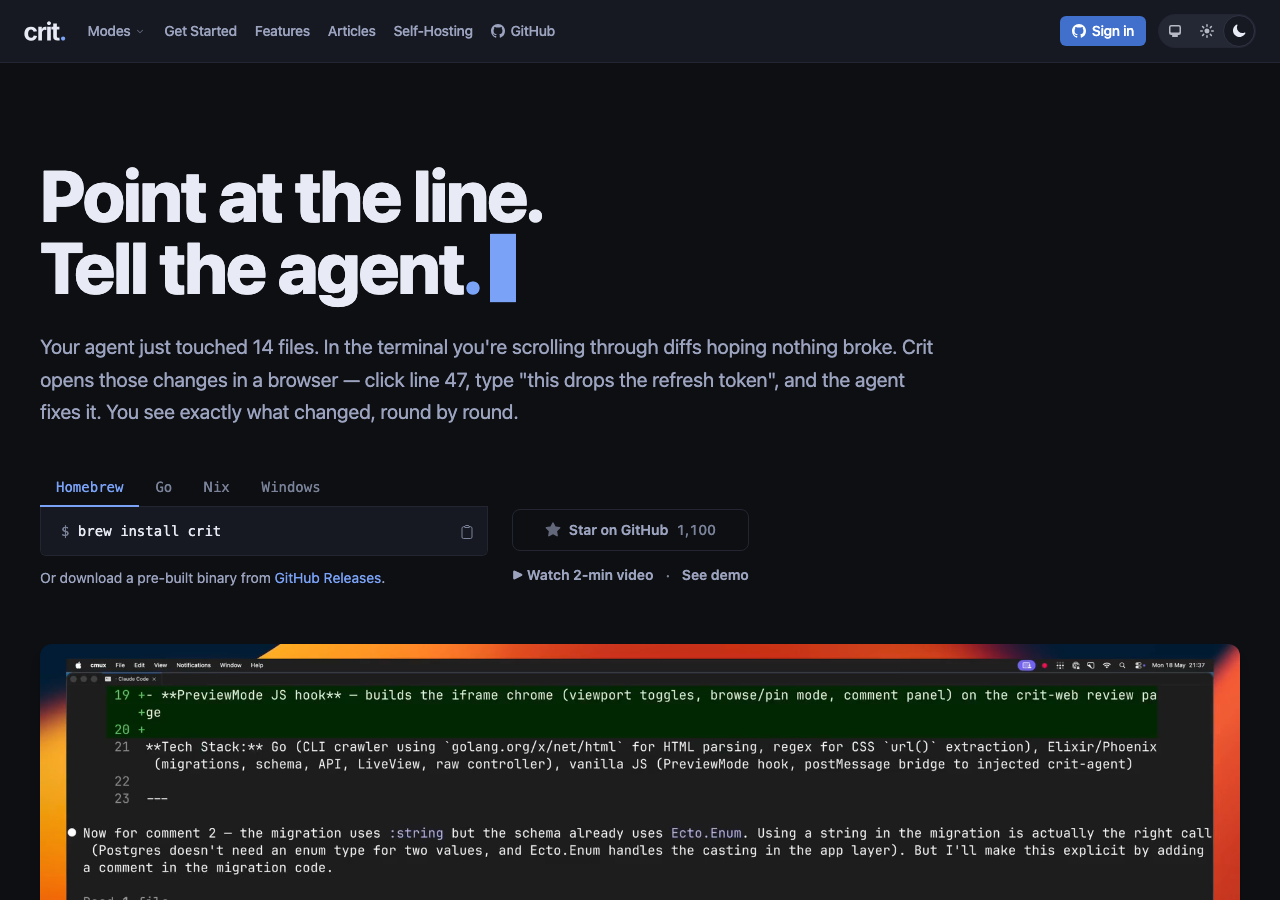This screenshot has height=900, width=1280.
Task: Click the "brew install crit" command text
Action: (149, 531)
